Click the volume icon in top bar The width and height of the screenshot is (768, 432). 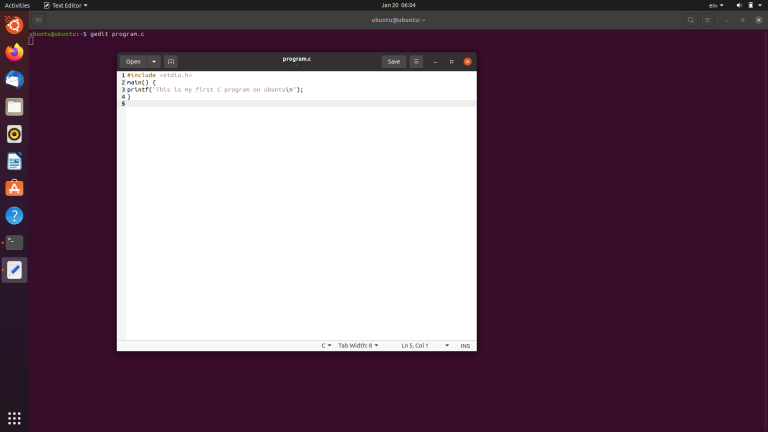point(739,5)
